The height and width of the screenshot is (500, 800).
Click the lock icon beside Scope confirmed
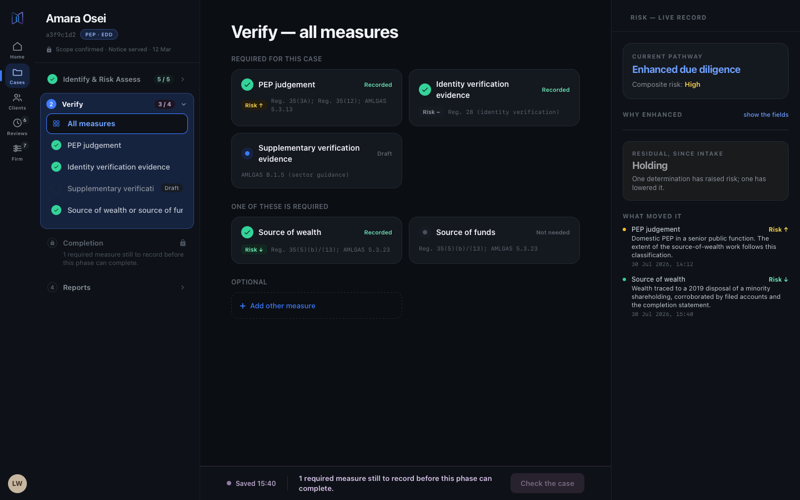click(x=49, y=49)
